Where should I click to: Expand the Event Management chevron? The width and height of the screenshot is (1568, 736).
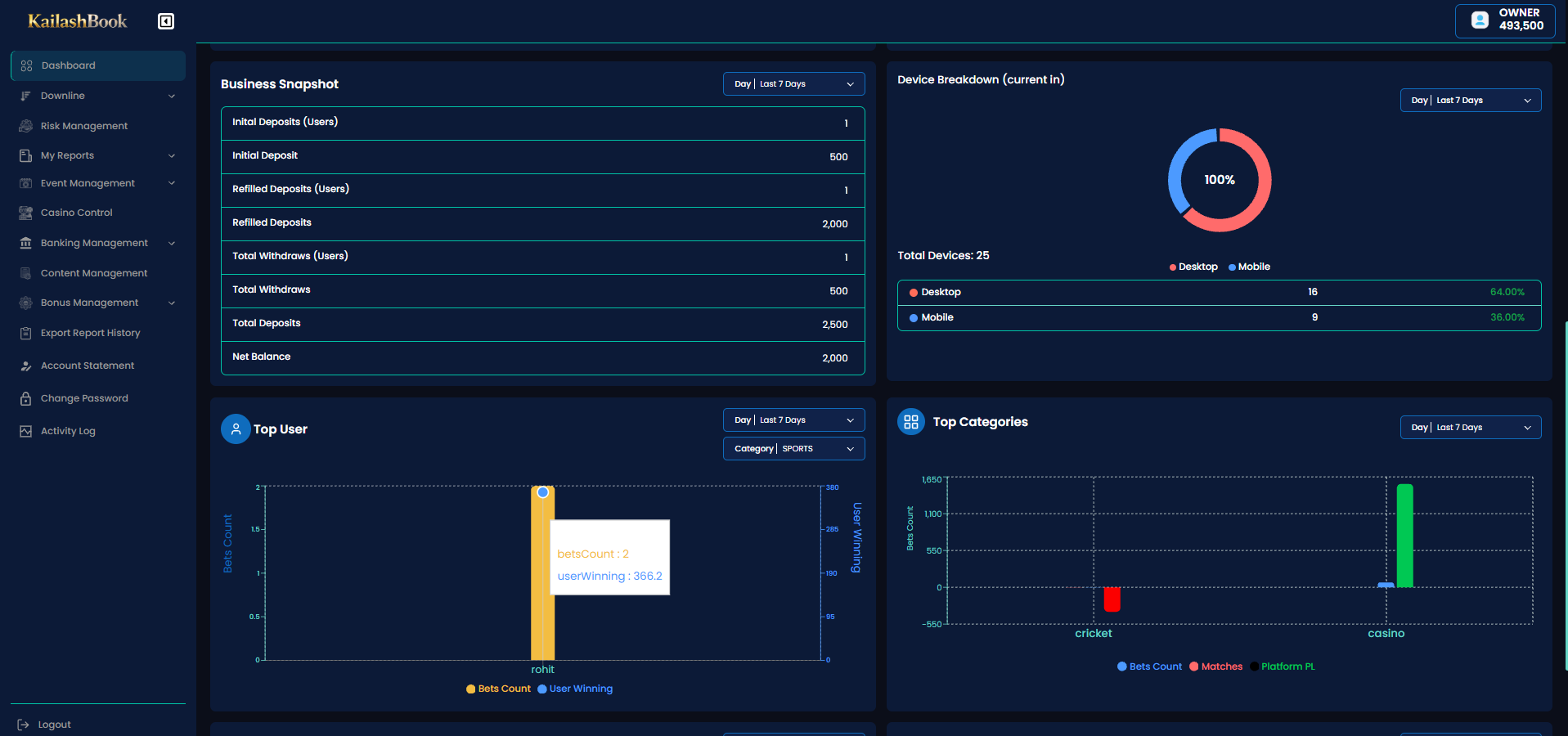pos(172,183)
